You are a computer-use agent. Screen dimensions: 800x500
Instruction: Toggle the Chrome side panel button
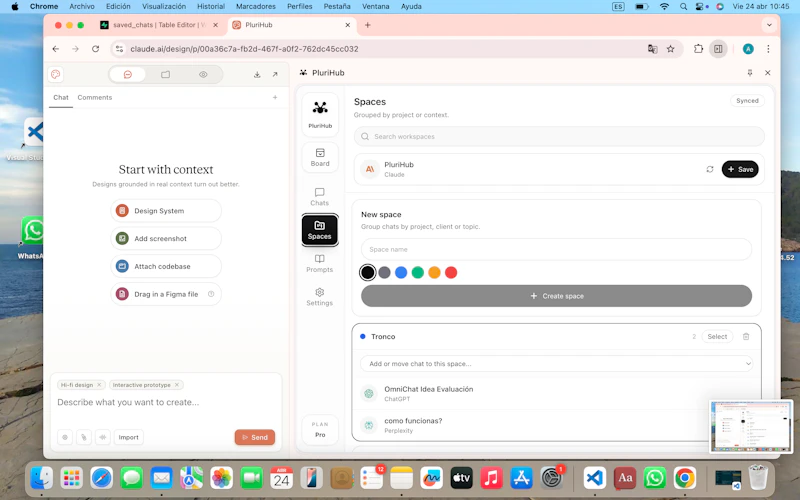718,49
